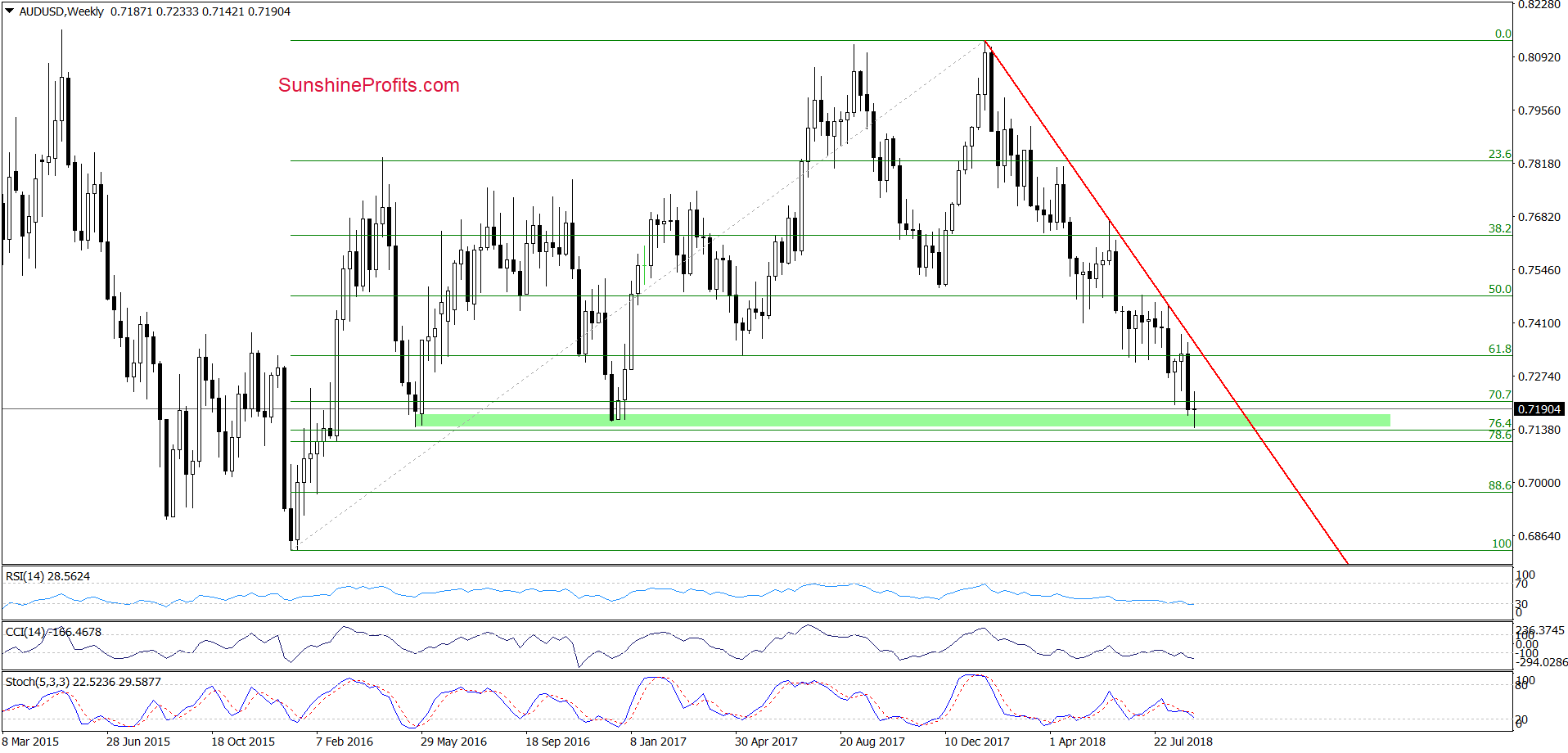Click the 78.6 Fibonacci level label

(x=1499, y=435)
